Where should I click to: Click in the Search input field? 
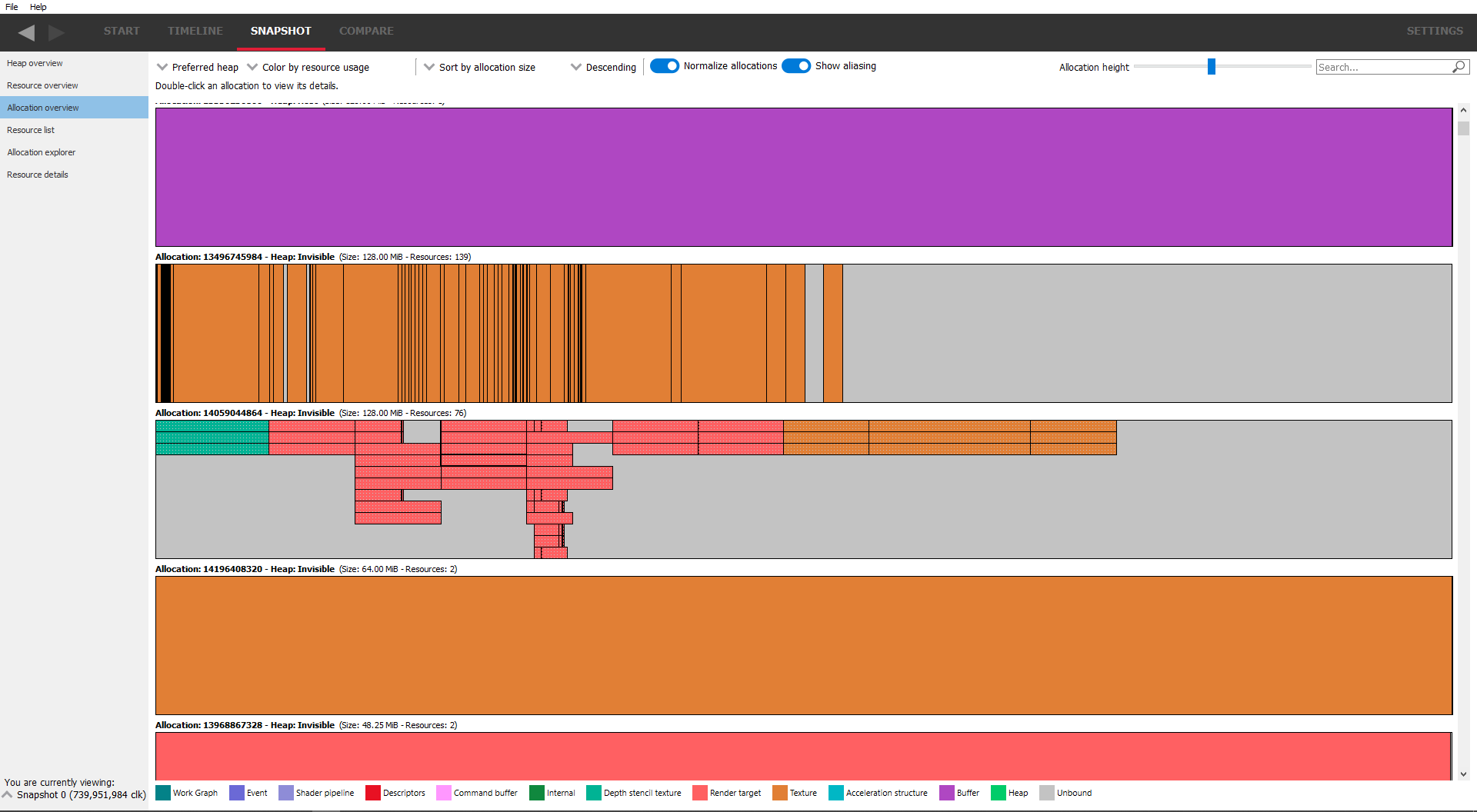(x=1382, y=67)
